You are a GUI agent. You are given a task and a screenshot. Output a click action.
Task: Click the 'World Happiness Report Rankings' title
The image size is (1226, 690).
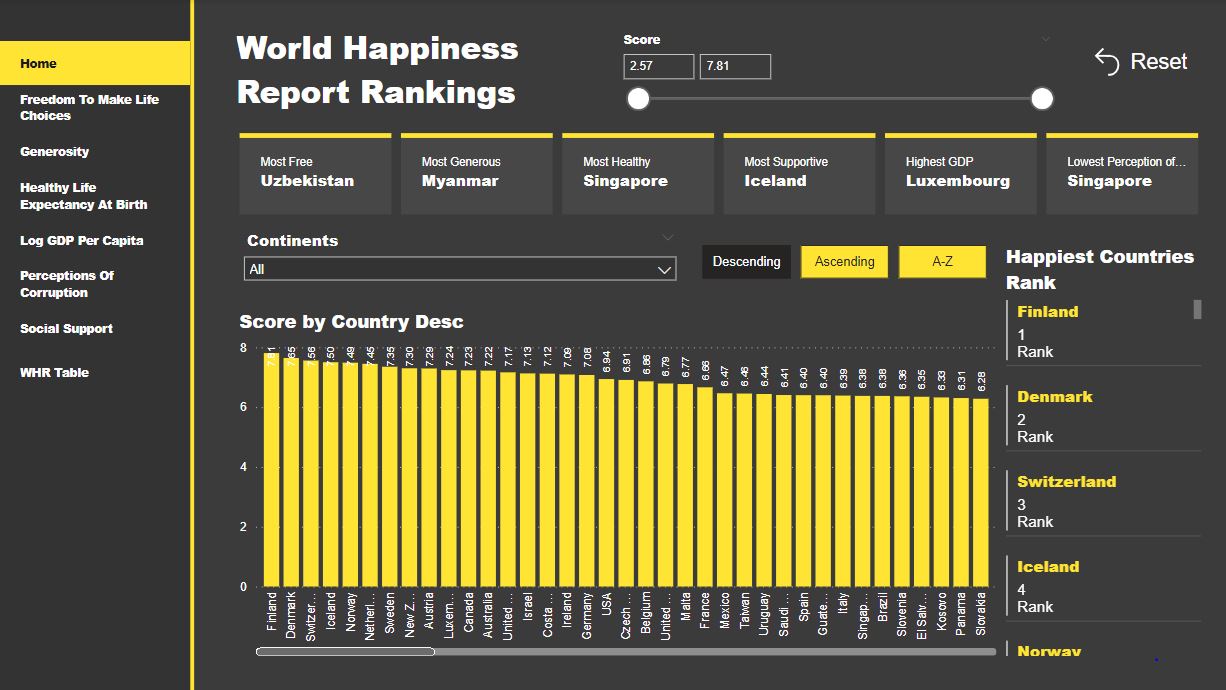coord(377,70)
